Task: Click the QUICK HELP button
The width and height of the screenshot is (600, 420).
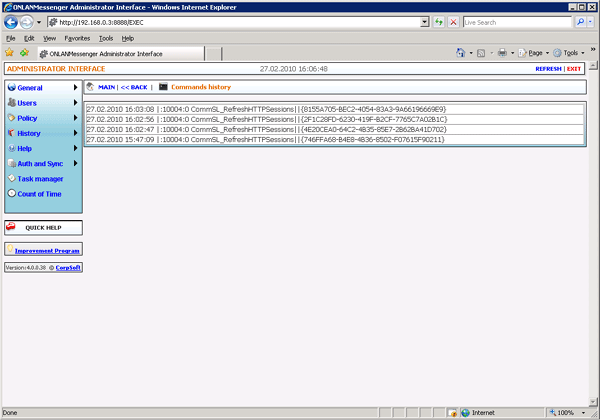Action: 43,228
